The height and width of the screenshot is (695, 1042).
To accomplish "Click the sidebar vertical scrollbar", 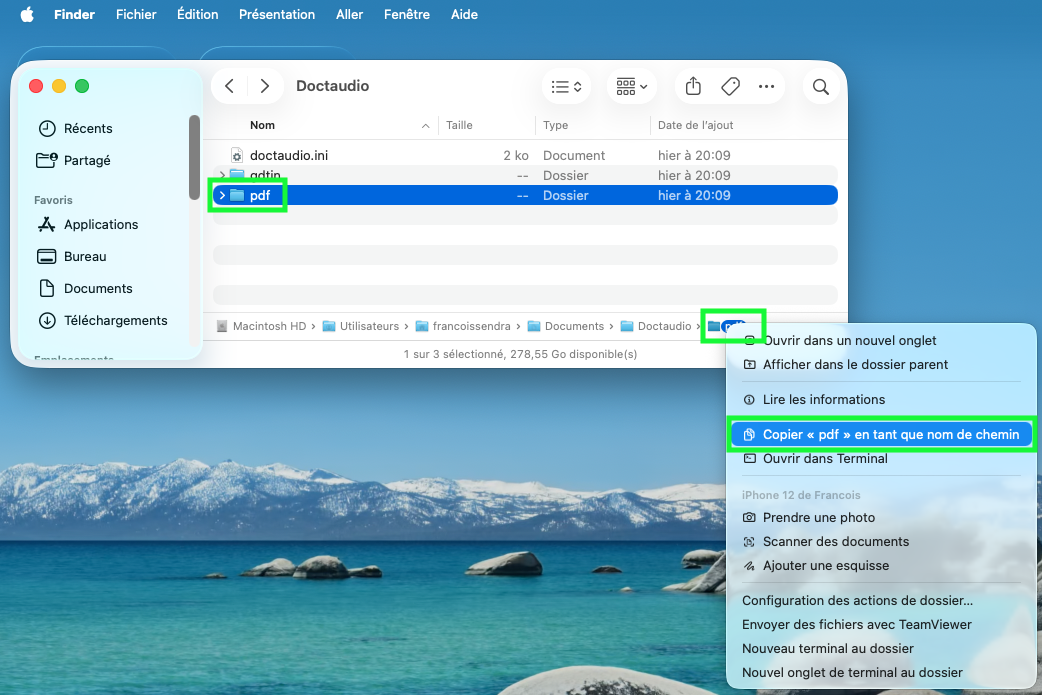I will [194, 157].
